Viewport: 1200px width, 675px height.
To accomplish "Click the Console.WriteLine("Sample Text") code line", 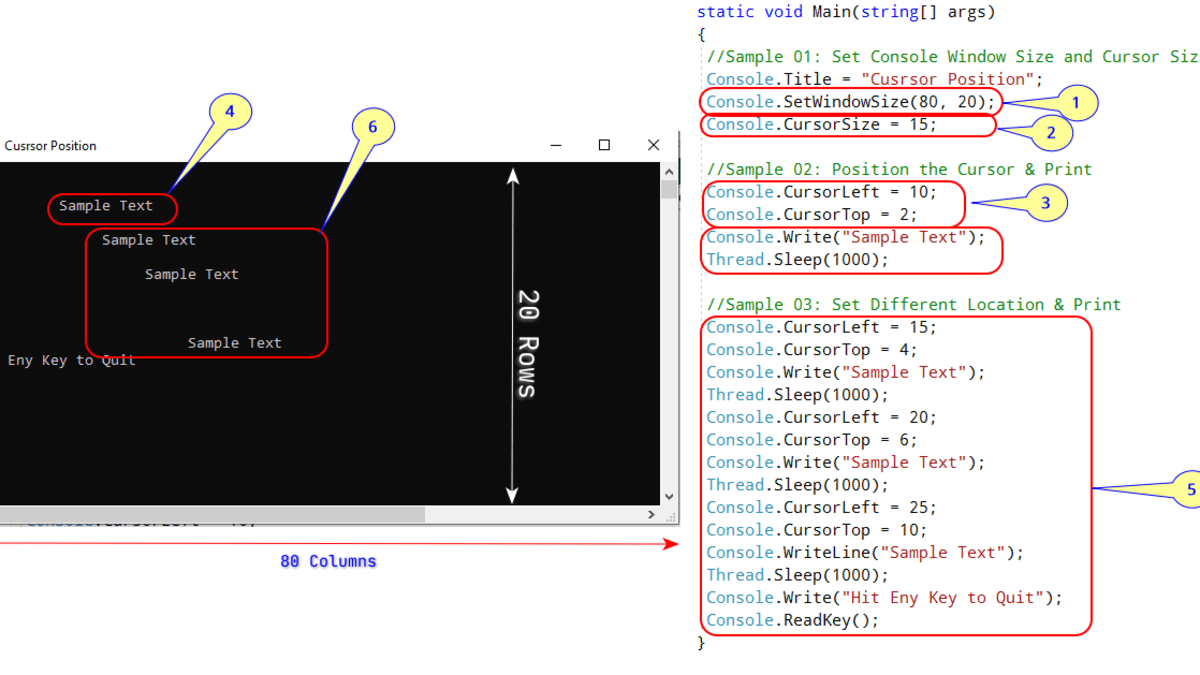I will coord(865,553).
